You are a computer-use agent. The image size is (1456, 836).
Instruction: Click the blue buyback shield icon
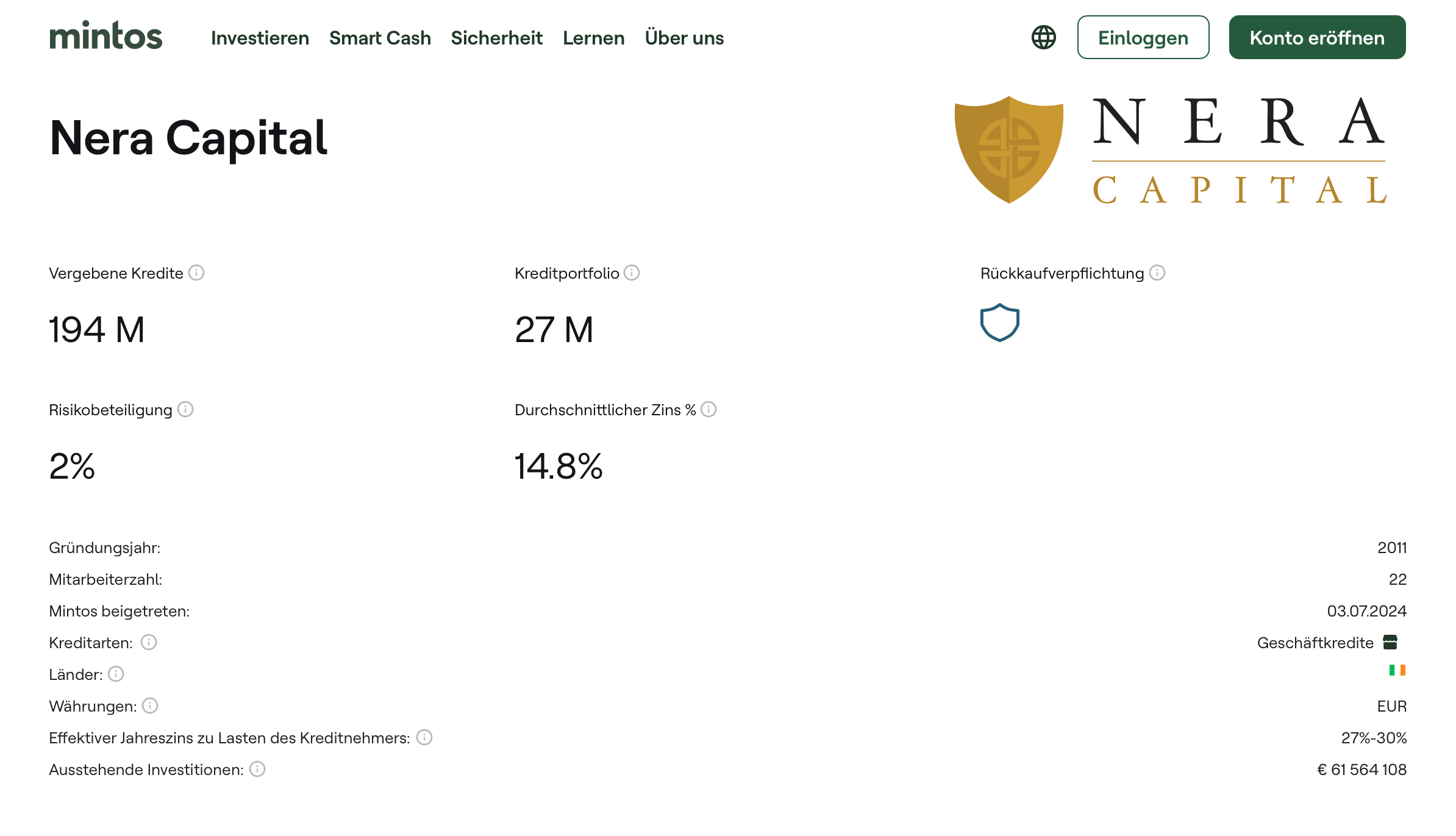point(999,323)
